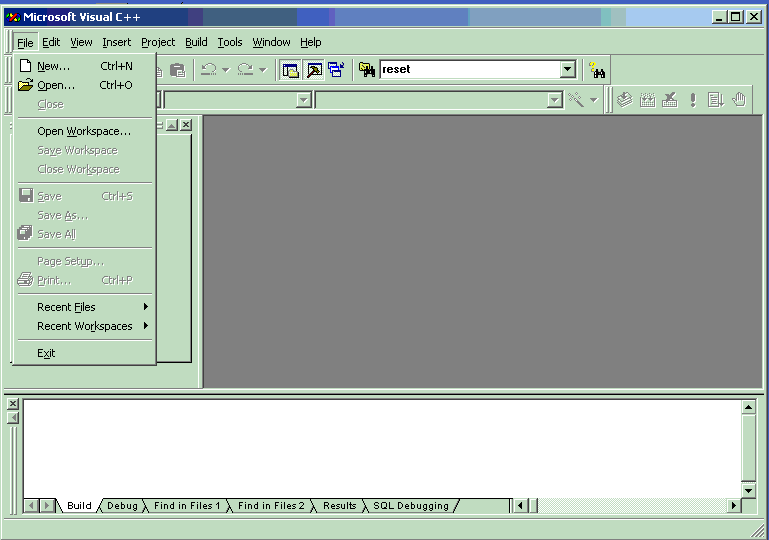Click the Open folder icon in File menu
This screenshot has width=769, height=540.
click(x=26, y=85)
